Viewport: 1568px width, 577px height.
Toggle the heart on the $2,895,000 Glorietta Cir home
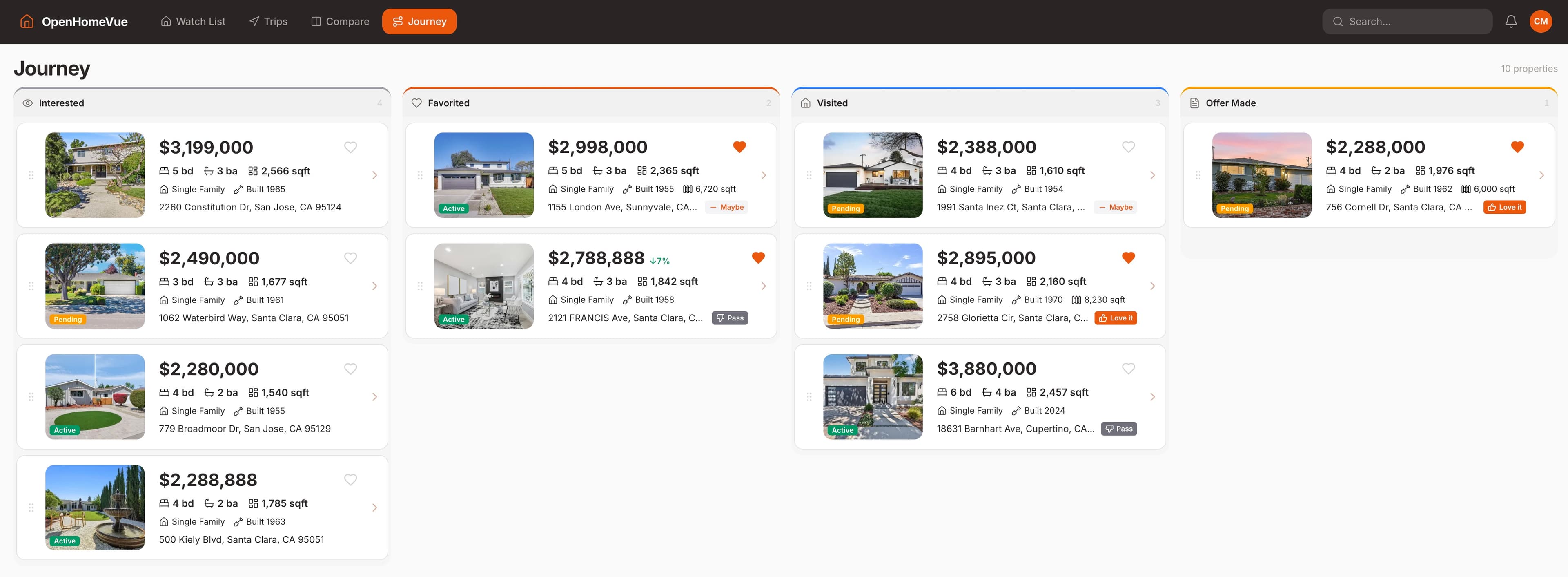tap(1129, 258)
